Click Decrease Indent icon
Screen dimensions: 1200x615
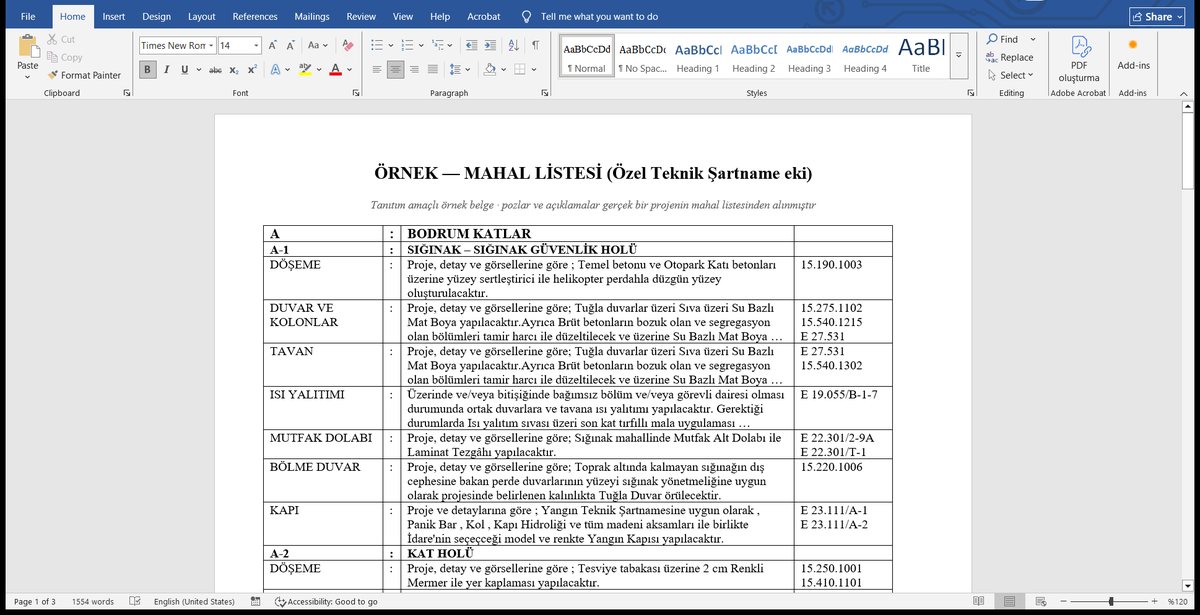471,45
